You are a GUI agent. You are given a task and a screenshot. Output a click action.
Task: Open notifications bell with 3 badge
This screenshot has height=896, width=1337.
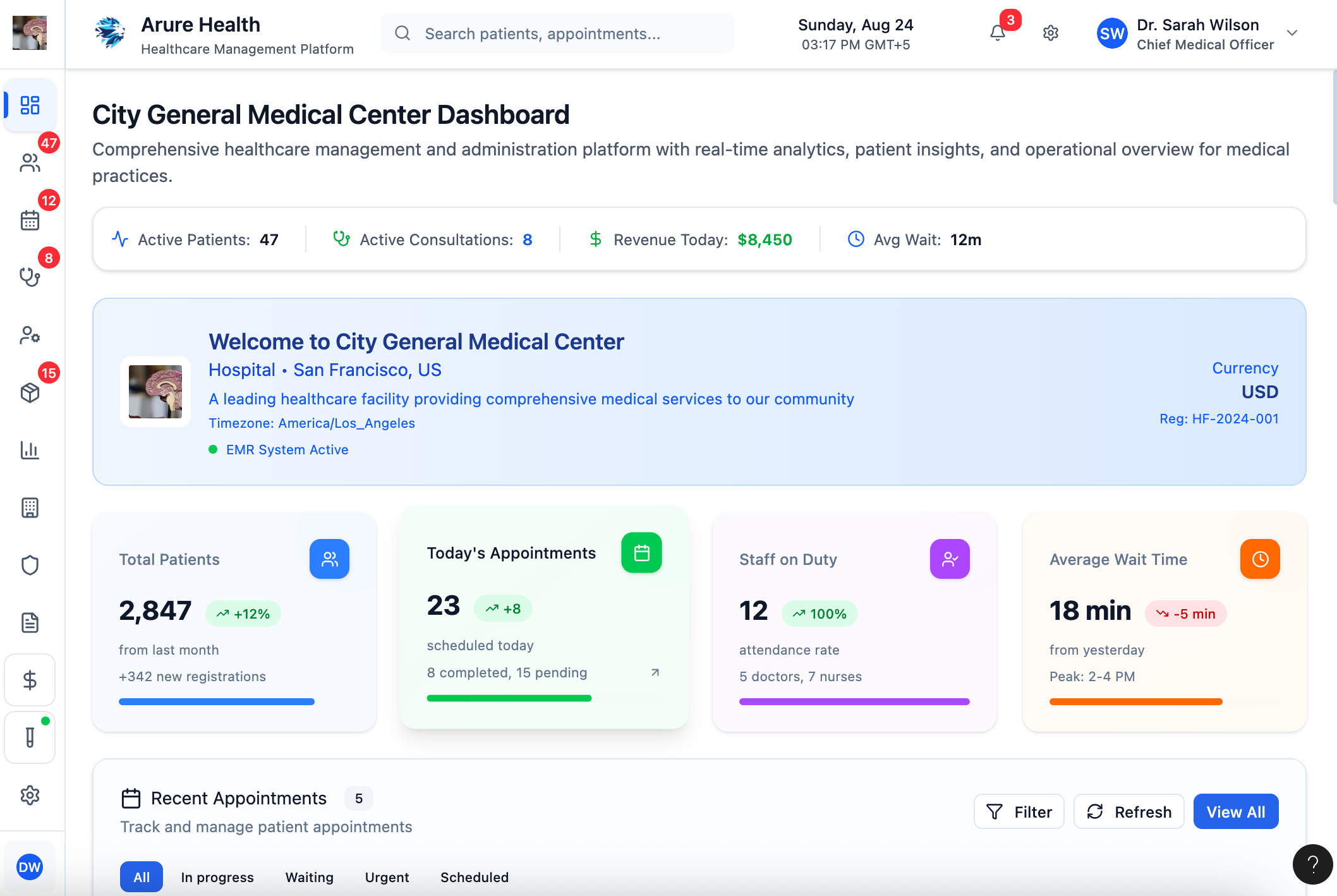click(x=998, y=33)
